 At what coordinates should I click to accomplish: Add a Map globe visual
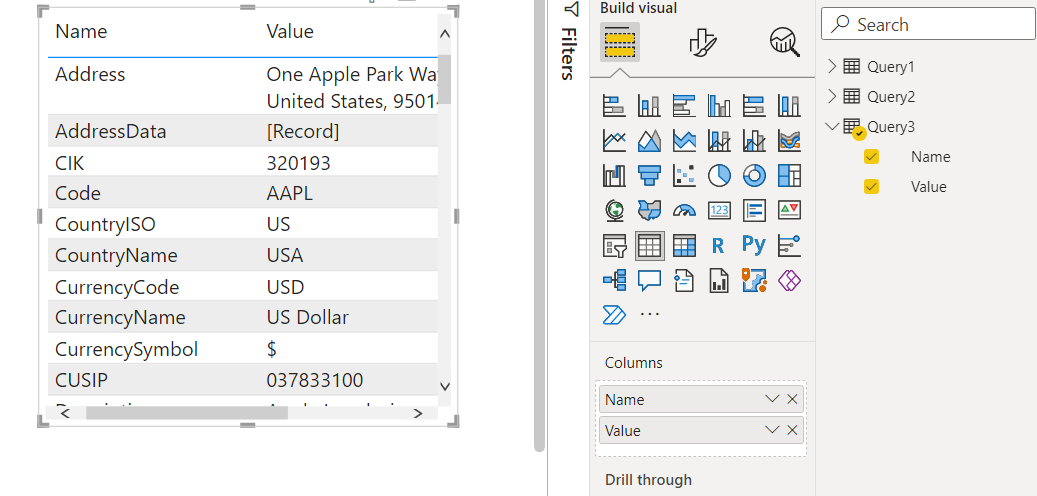pos(614,210)
